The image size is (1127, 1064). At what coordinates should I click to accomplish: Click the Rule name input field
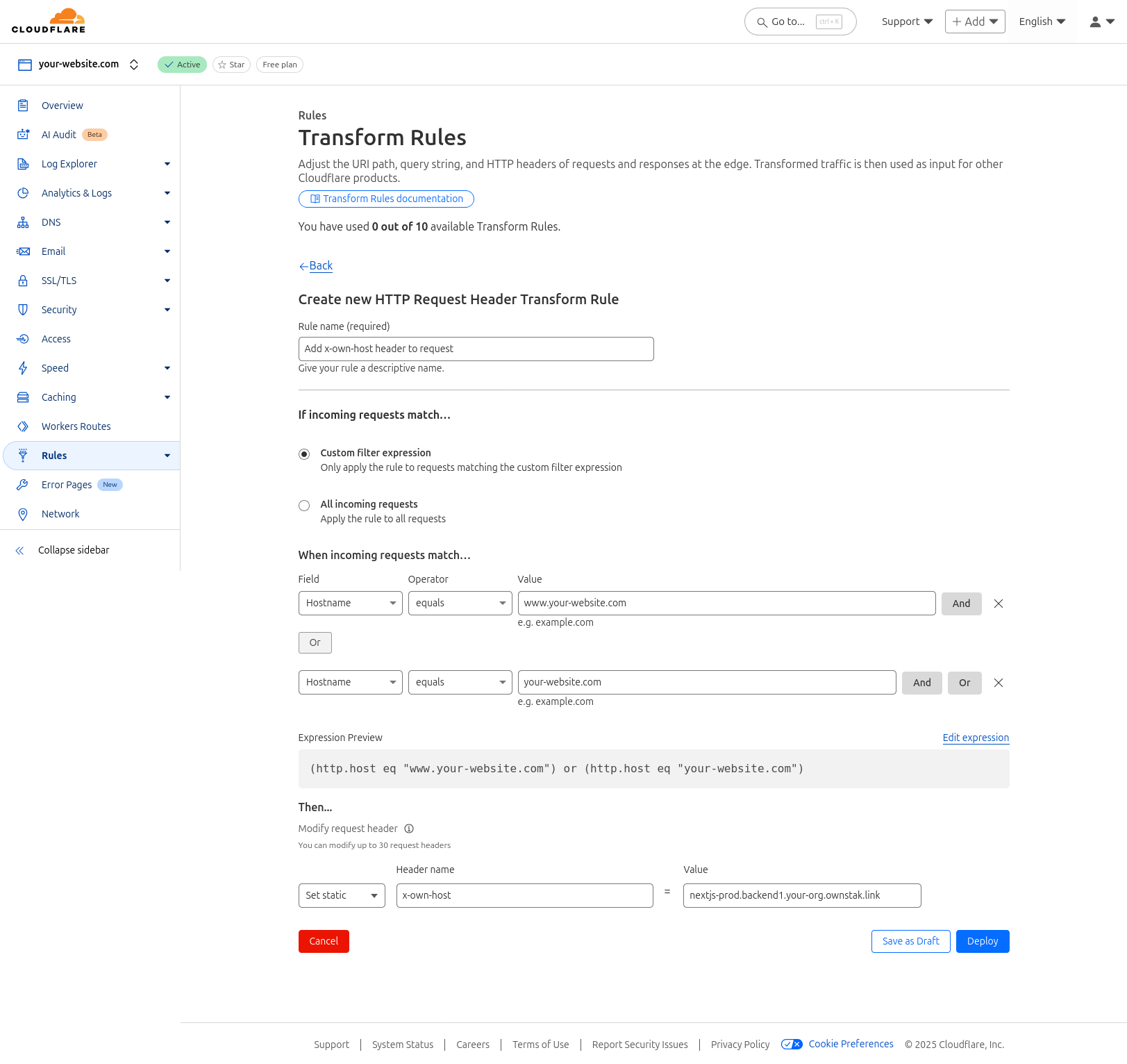coord(476,349)
